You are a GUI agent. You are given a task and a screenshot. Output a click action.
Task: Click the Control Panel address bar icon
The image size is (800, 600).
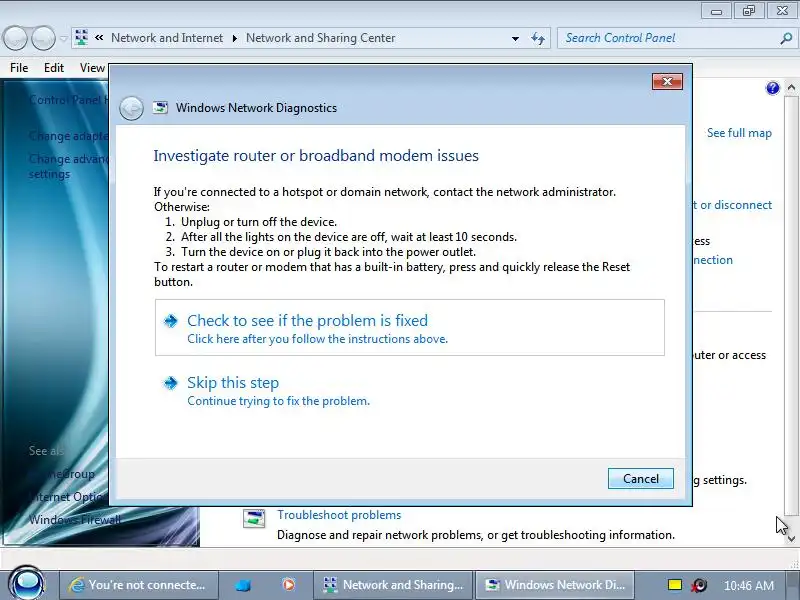point(81,38)
